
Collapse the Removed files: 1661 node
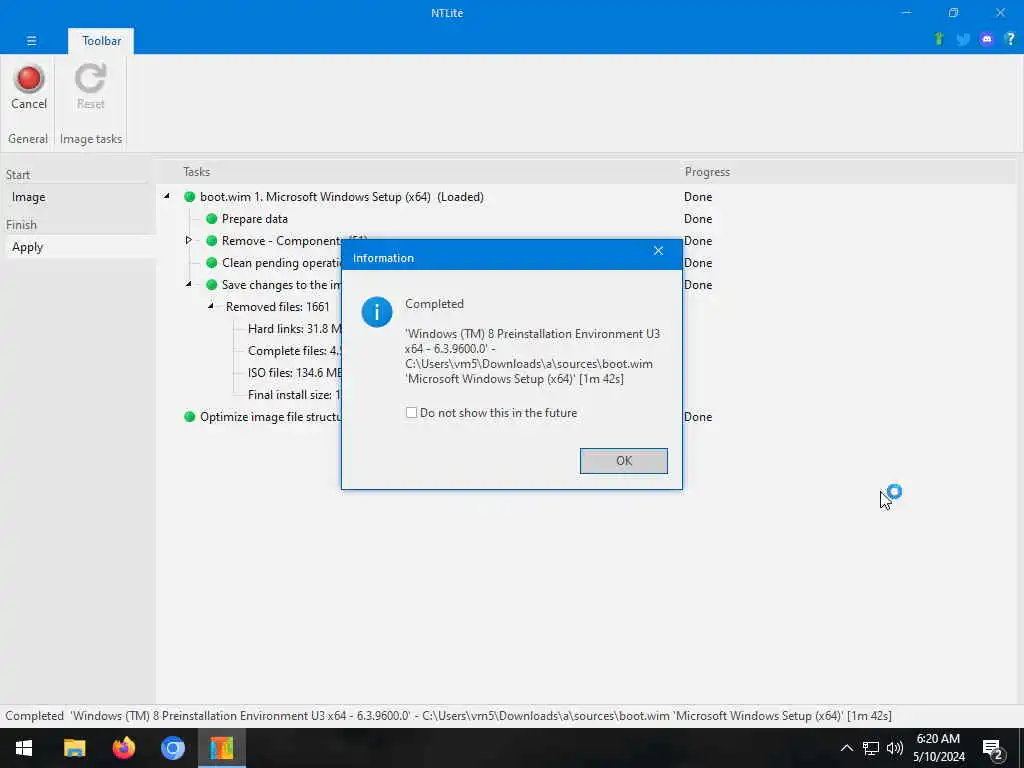211,306
